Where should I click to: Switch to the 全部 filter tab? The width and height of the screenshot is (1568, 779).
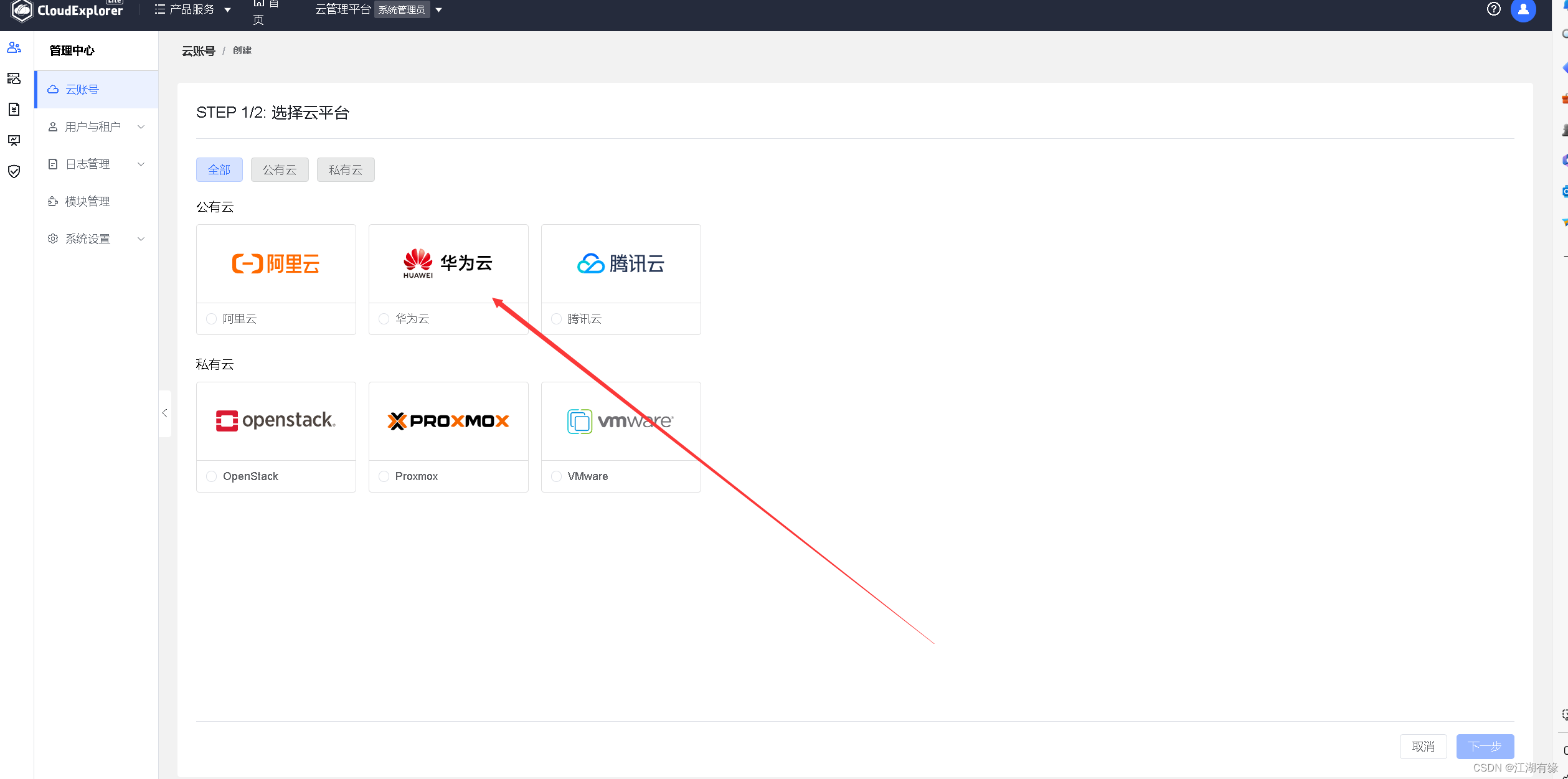[219, 170]
